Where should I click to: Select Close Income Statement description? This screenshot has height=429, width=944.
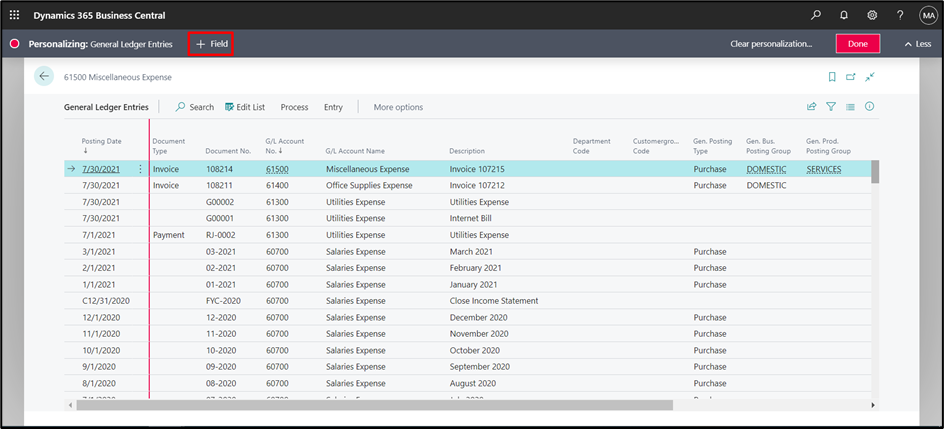494,301
